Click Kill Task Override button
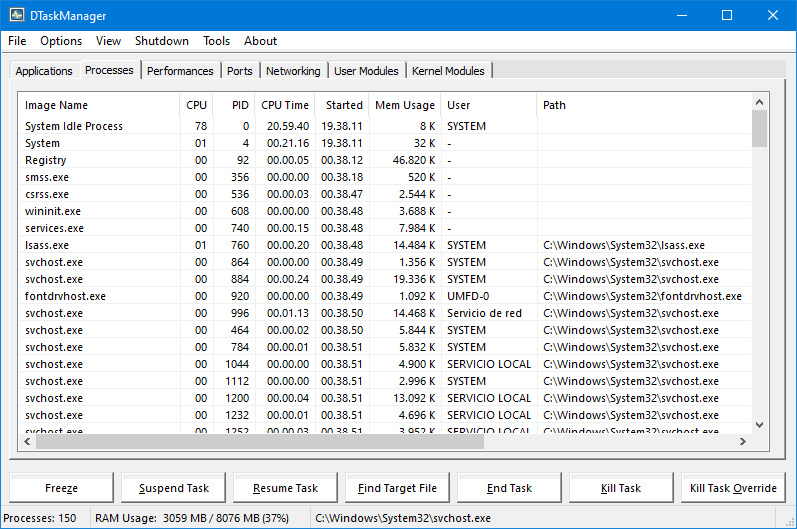The width and height of the screenshot is (797, 529). coord(733,488)
